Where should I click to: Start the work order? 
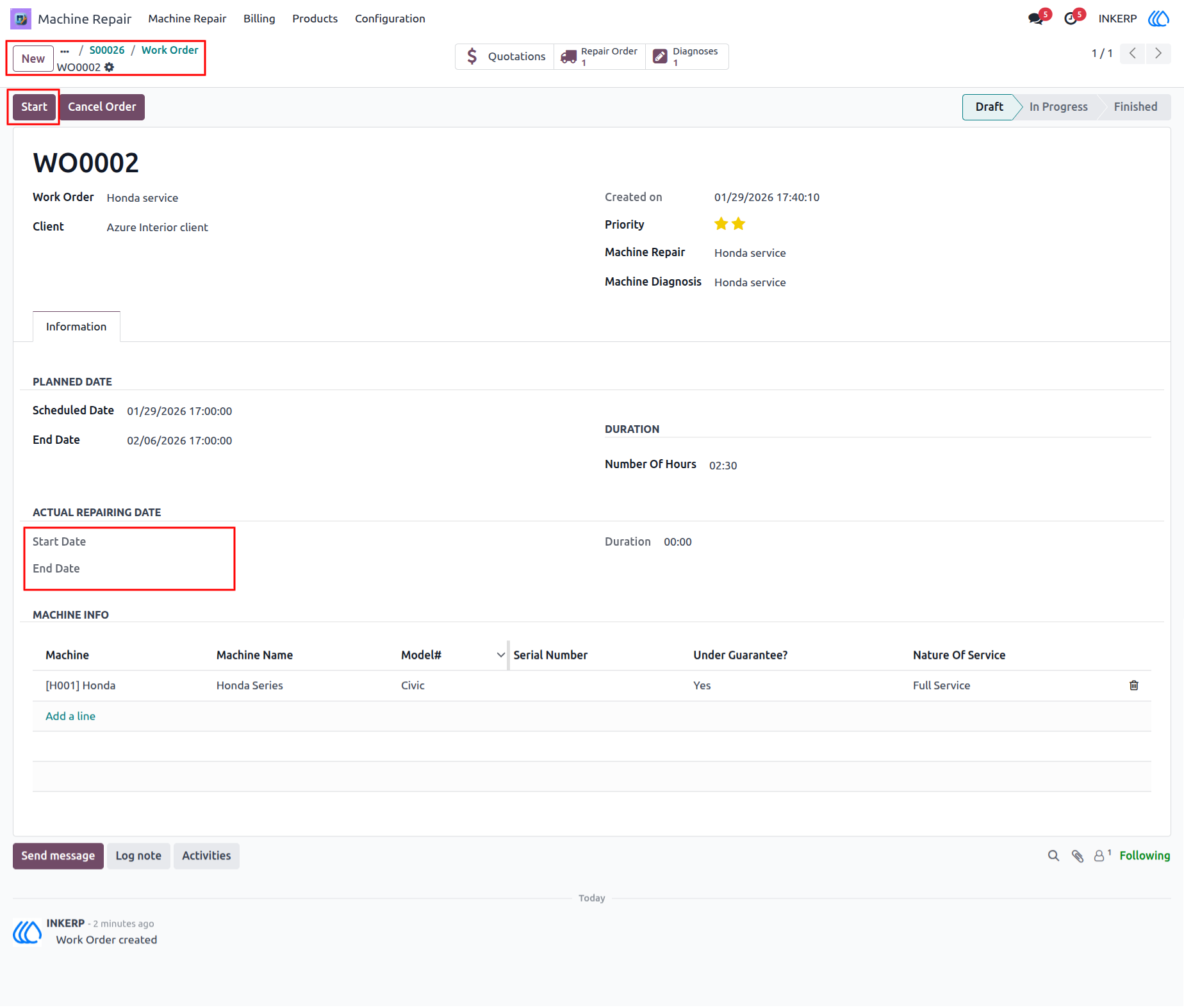pyautogui.click(x=35, y=107)
